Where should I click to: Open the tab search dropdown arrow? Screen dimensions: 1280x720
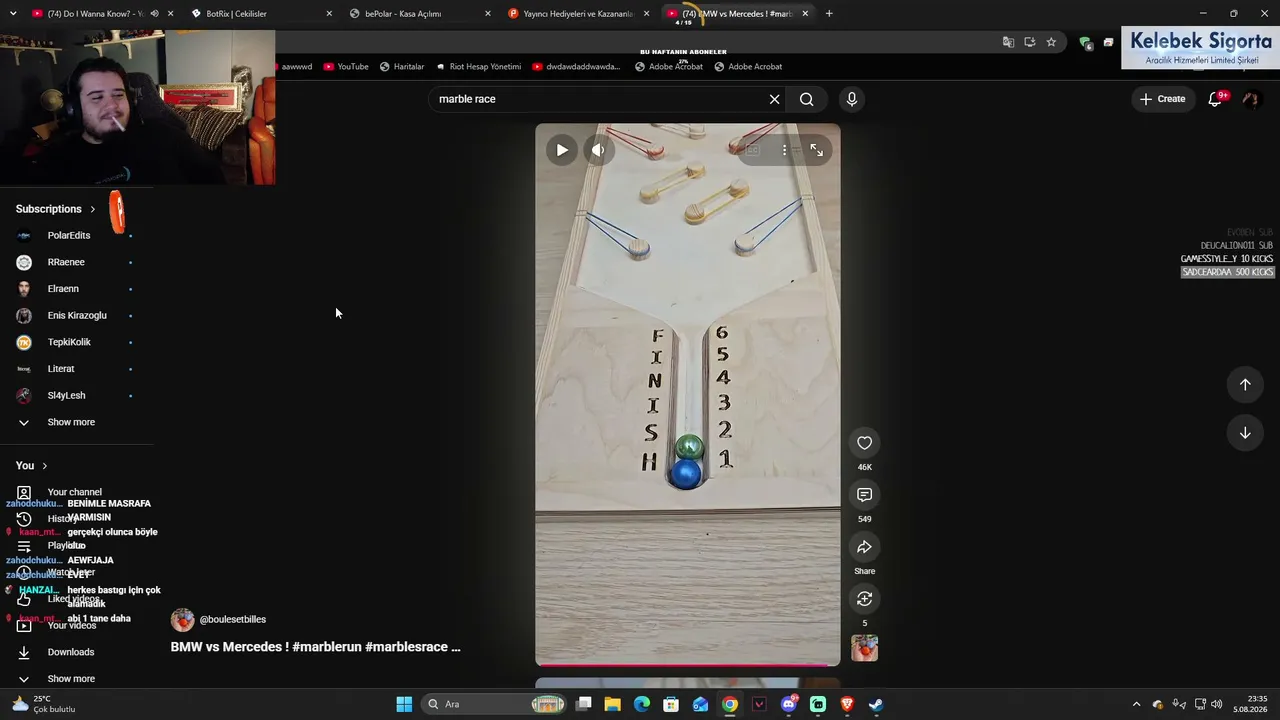click(13, 14)
